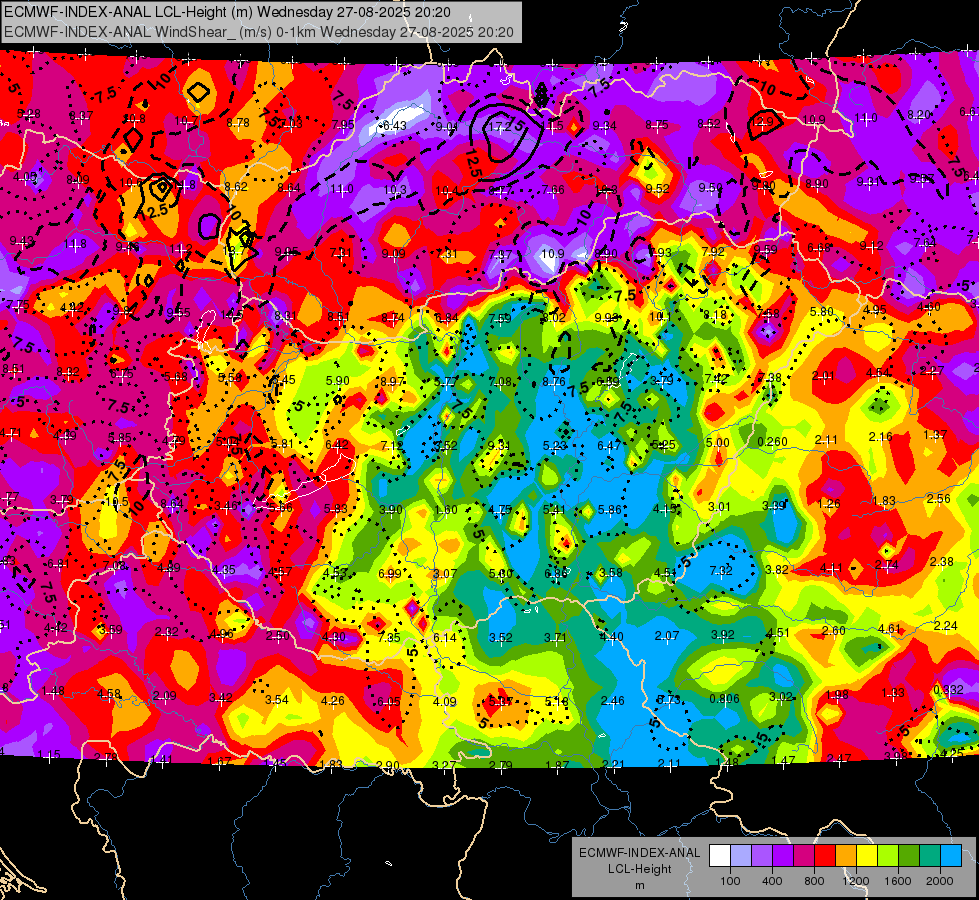Screen dimensions: 979x900
Task: Click the grid value '6.14'
Action: pyautogui.click(x=445, y=637)
